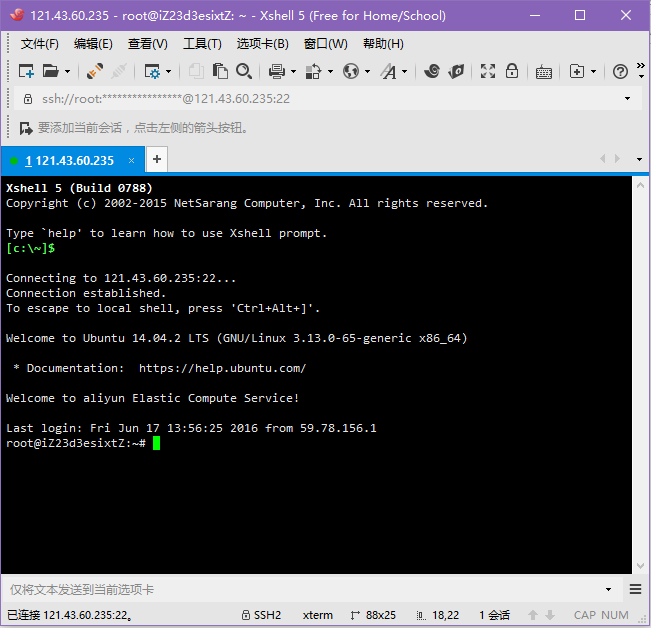Expand the Open session dropdown arrow
This screenshot has width=651, height=628.
pyautogui.click(x=67, y=72)
